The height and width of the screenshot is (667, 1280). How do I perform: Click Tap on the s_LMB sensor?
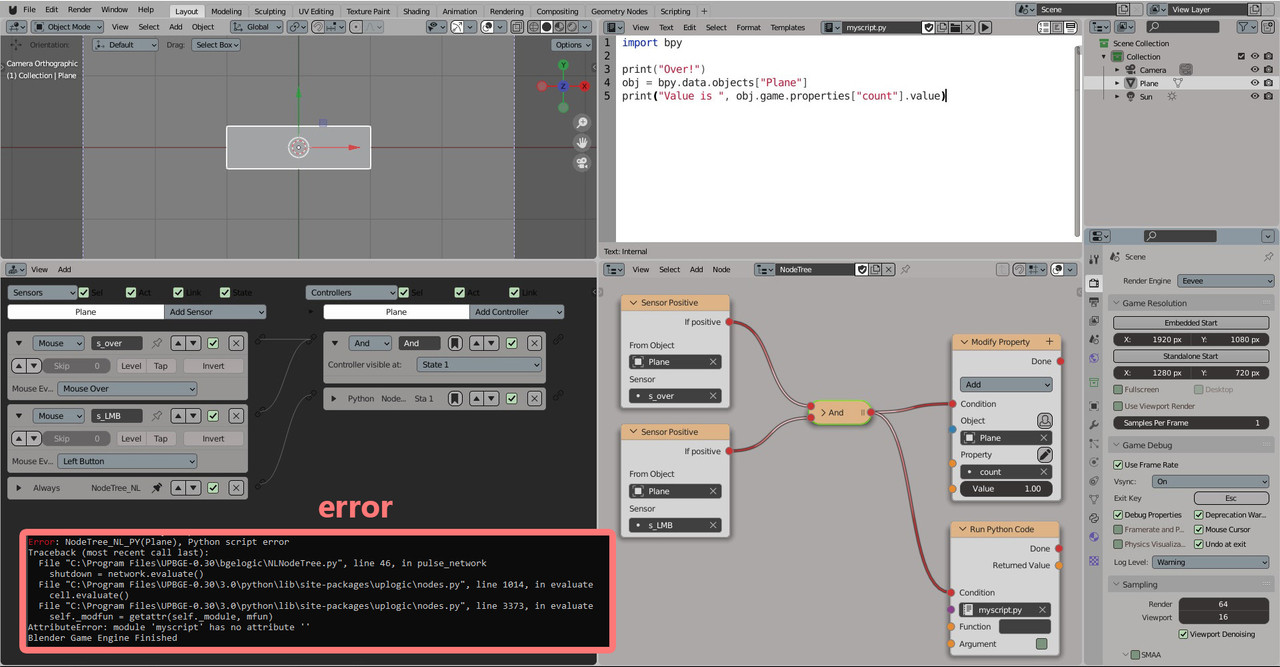tap(160, 438)
